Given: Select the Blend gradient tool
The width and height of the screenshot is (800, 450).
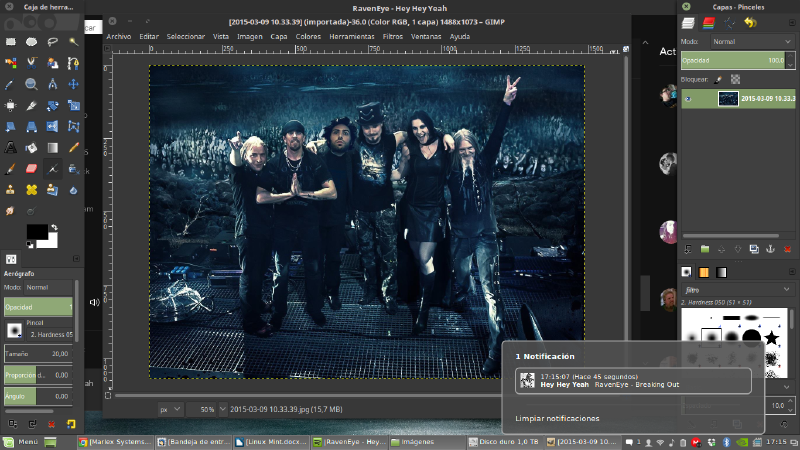Looking at the screenshot, I should [53, 148].
